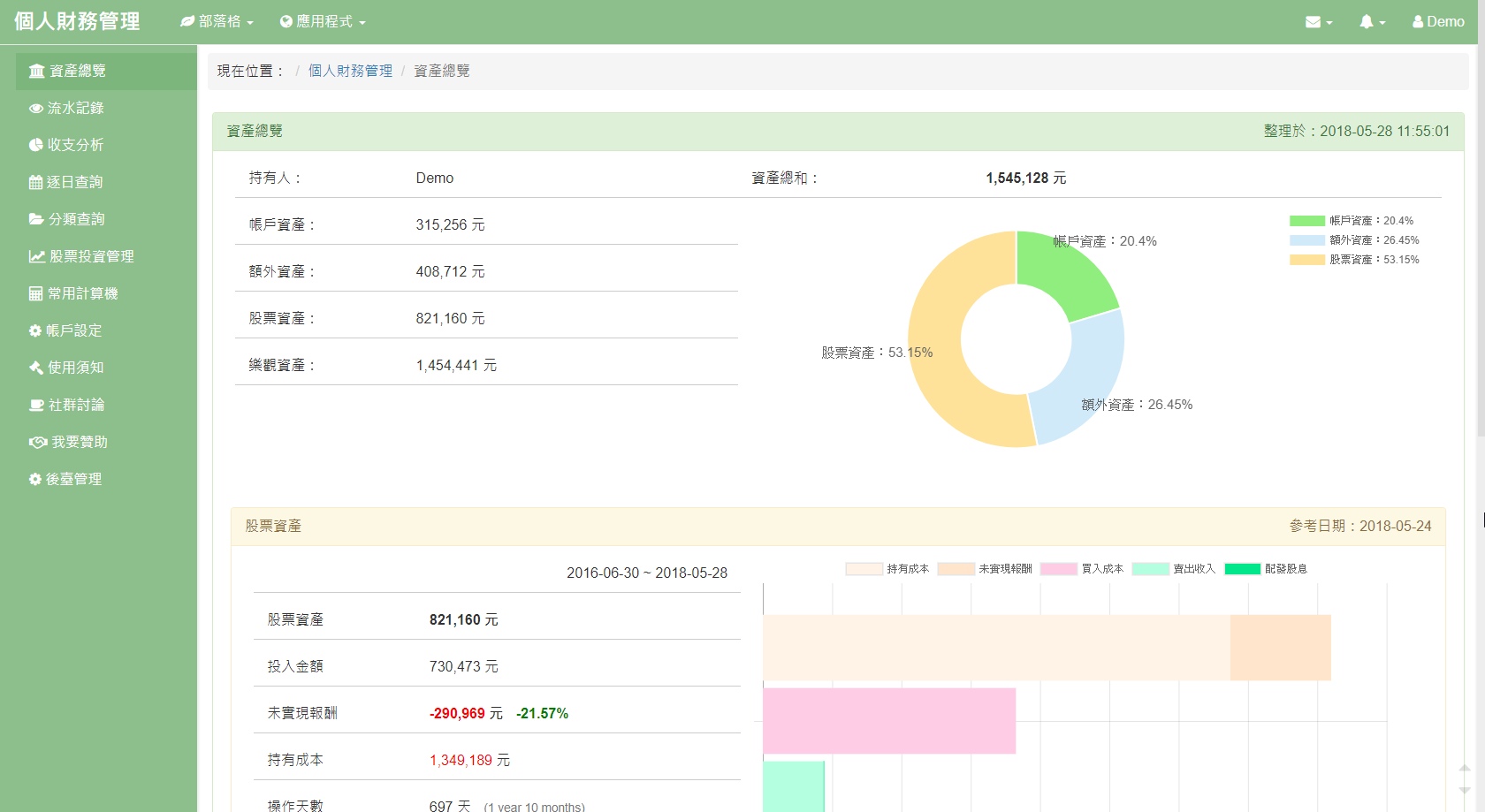Click the 個人財務管理 breadcrumb link
The height and width of the screenshot is (812, 1485).
click(x=350, y=71)
